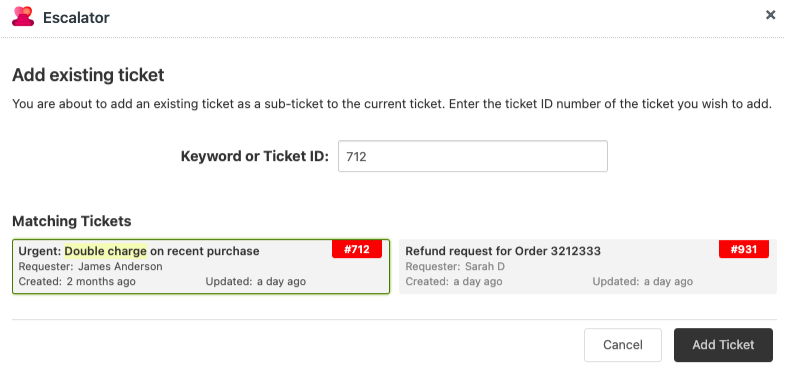This screenshot has height=374, width=785.
Task: Choose the Refund request for Order 3212333 ticket
Action: pos(588,266)
